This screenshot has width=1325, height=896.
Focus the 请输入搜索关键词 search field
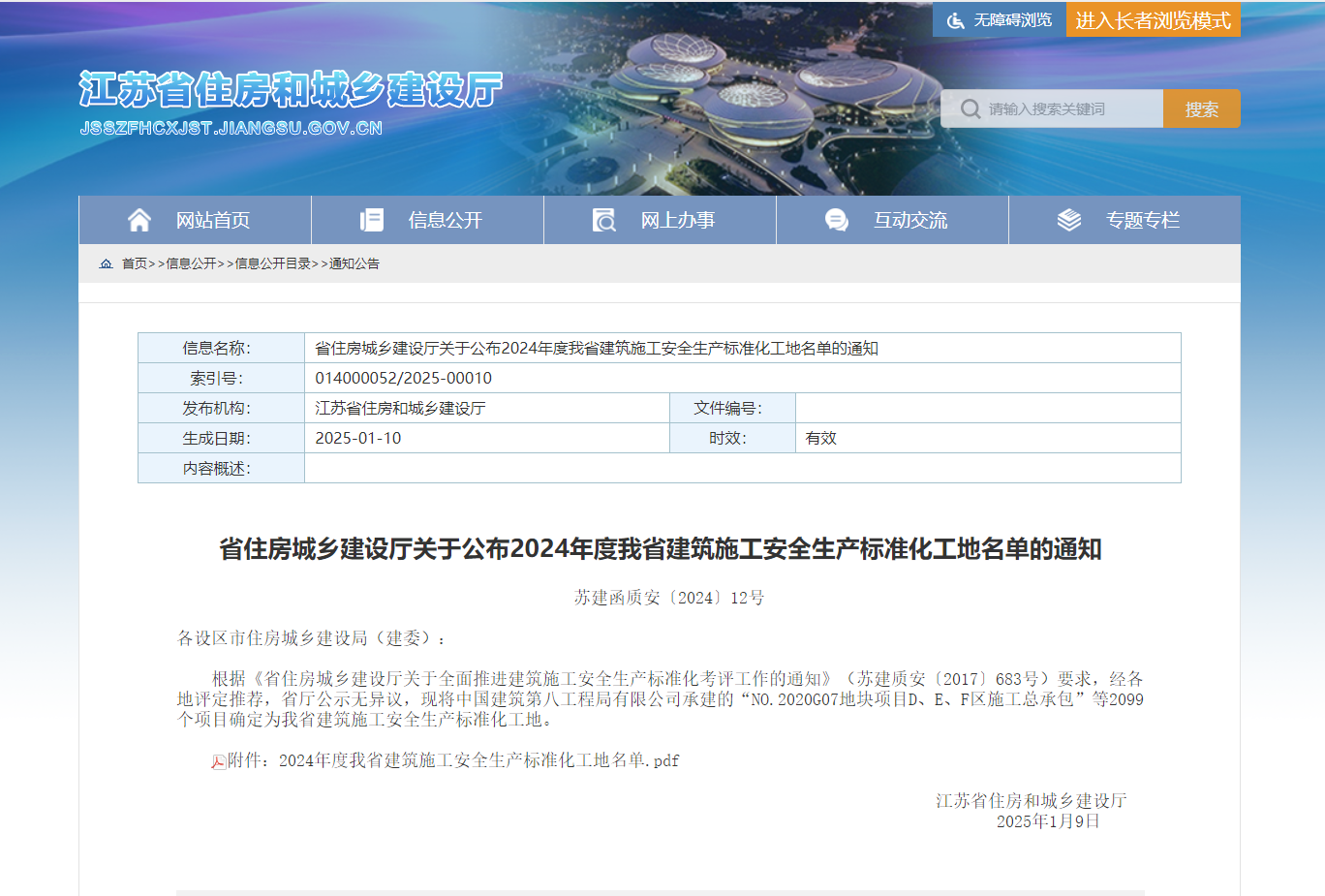1052,108
